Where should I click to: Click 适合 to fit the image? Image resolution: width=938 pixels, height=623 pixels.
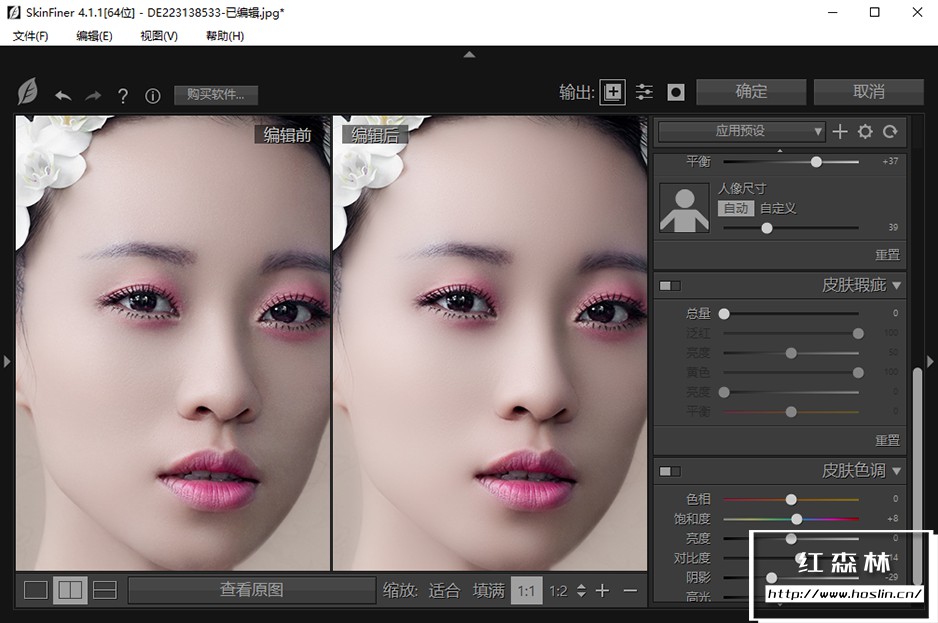444,591
